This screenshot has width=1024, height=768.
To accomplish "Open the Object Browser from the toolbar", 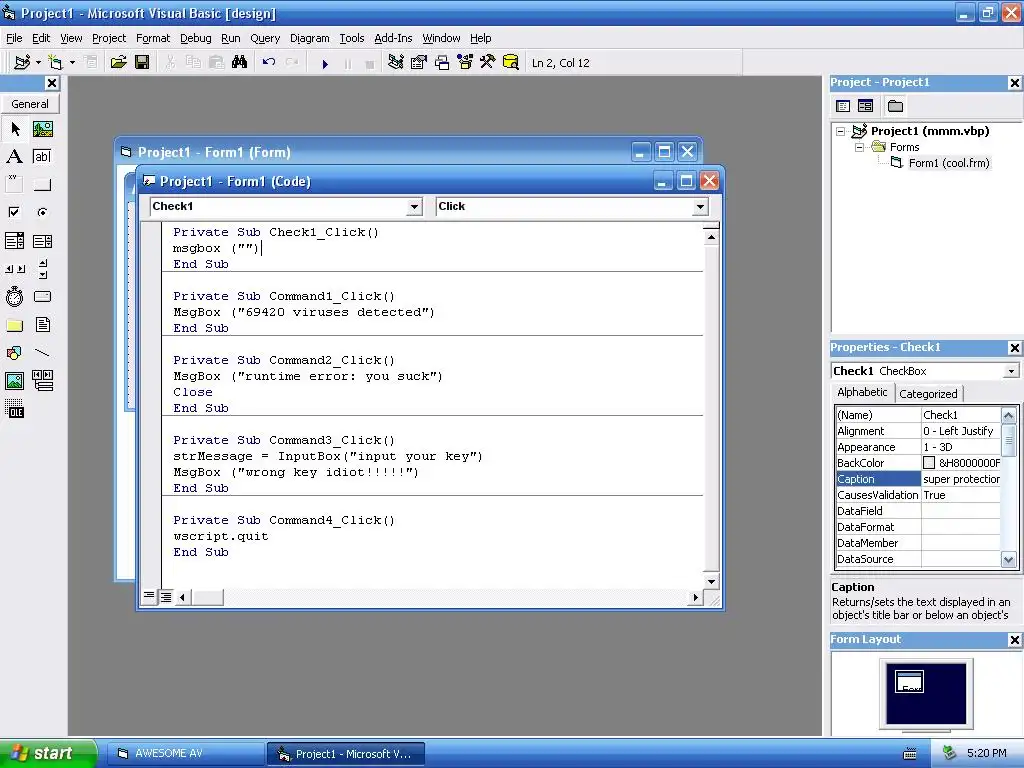I will [x=465, y=62].
